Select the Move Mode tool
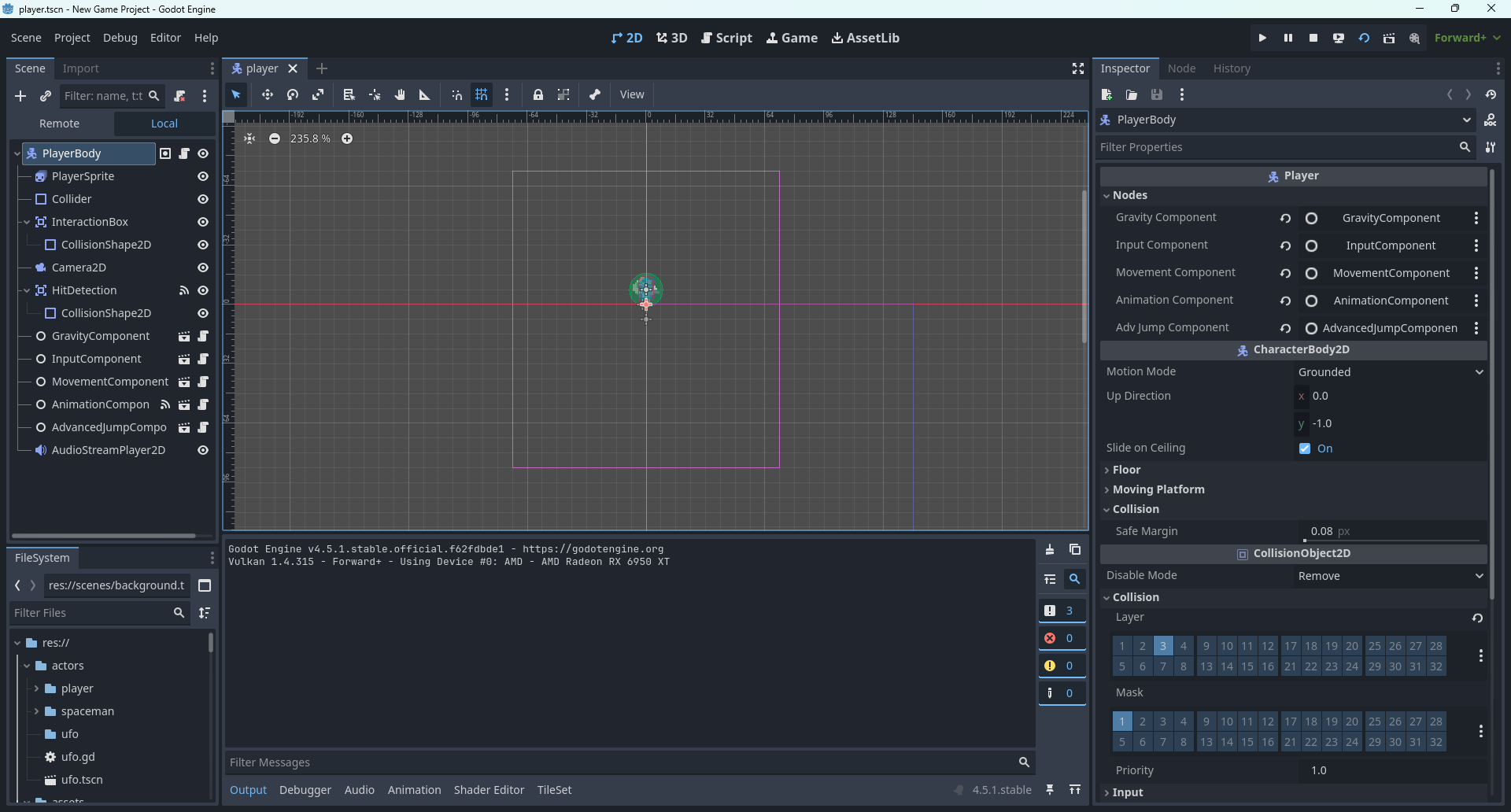The width and height of the screenshot is (1511, 812). [x=268, y=94]
